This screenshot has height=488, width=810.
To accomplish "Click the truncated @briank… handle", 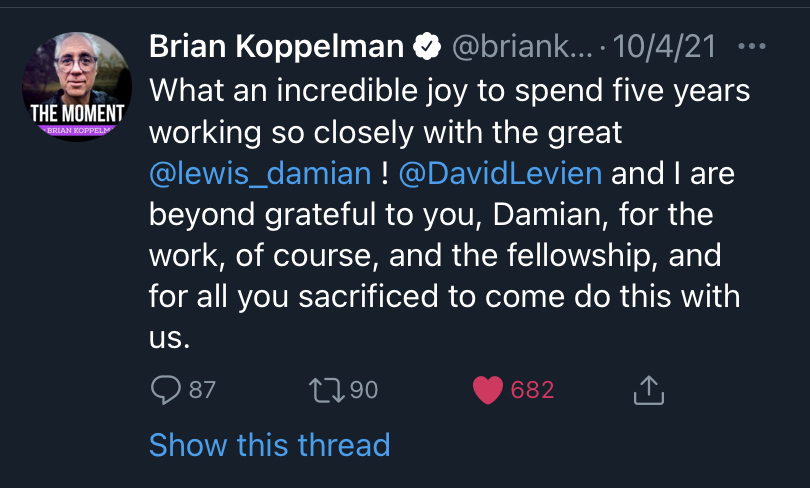I will (x=523, y=46).
